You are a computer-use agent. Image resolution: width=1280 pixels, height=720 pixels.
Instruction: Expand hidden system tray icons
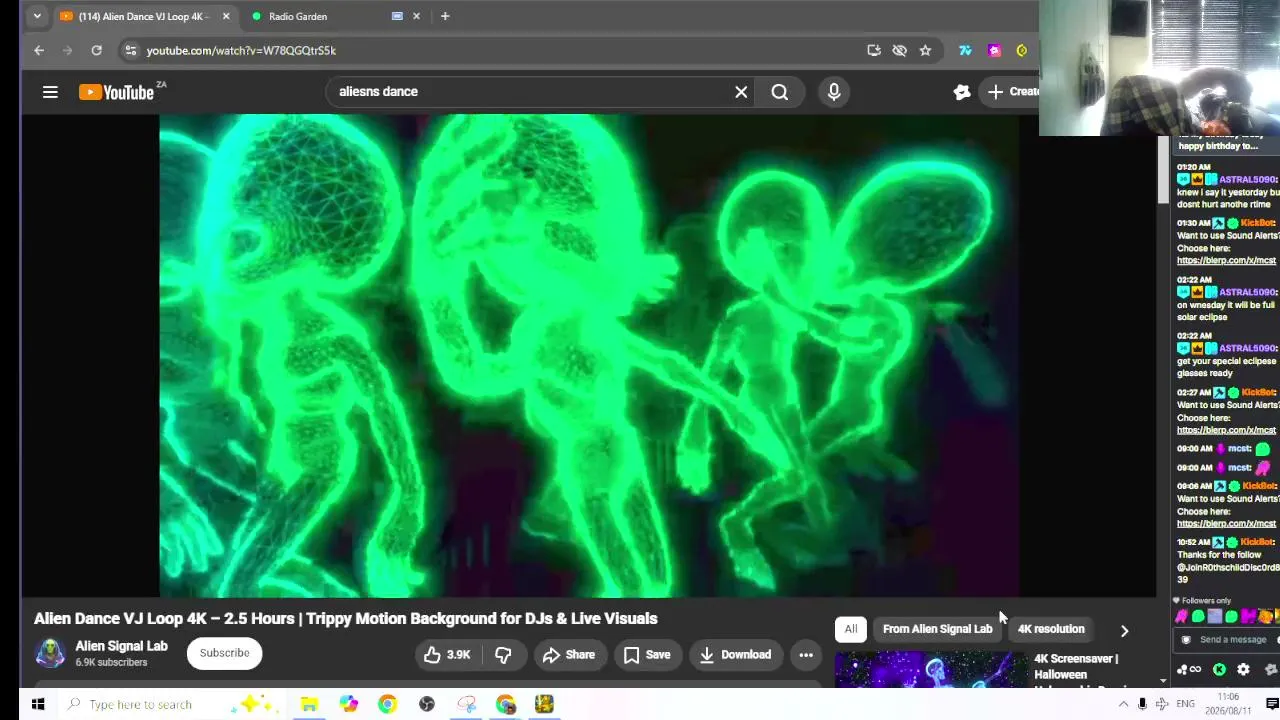pyautogui.click(x=1123, y=705)
